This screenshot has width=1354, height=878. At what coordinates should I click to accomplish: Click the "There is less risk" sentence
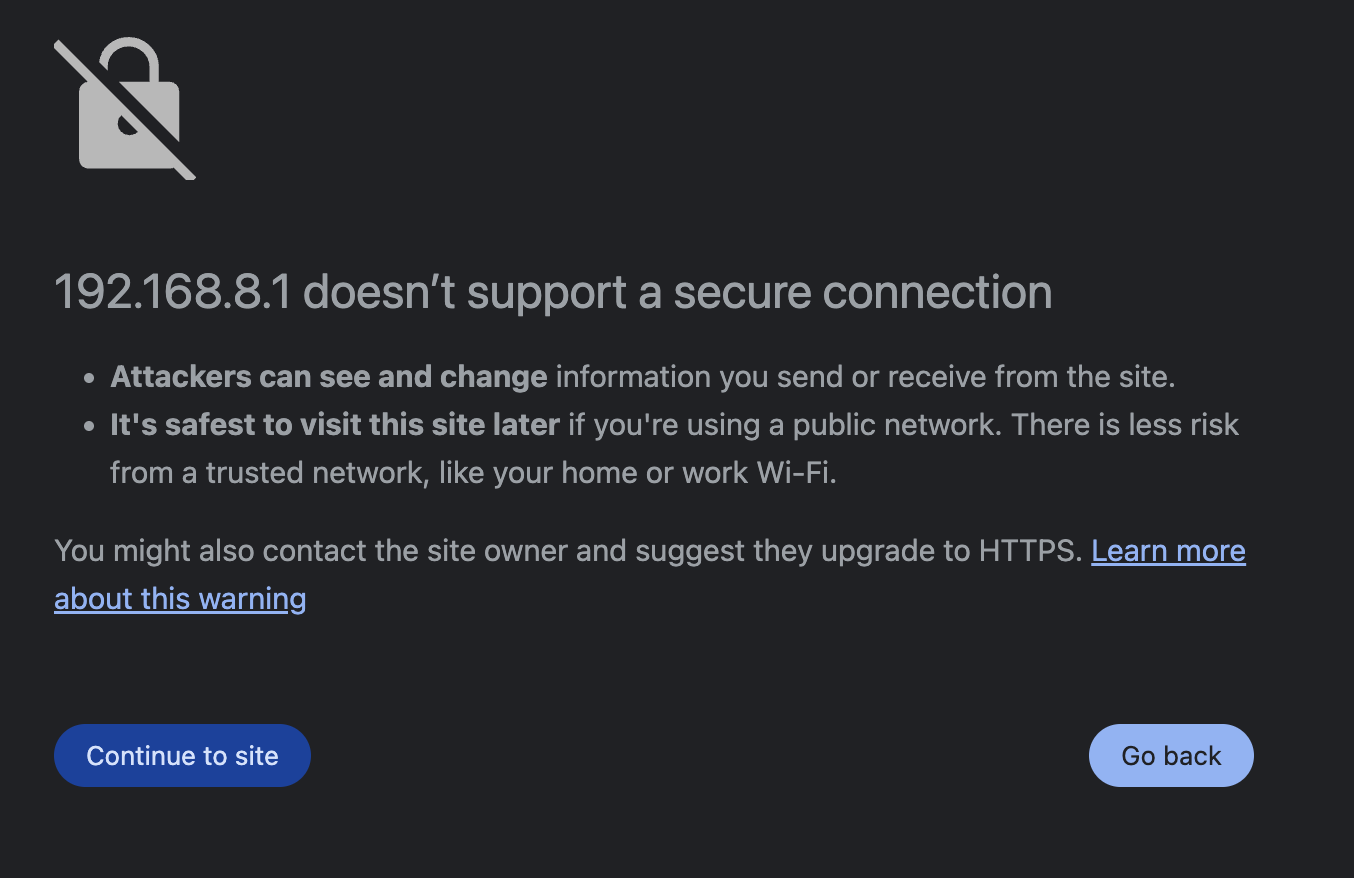click(x=1125, y=425)
